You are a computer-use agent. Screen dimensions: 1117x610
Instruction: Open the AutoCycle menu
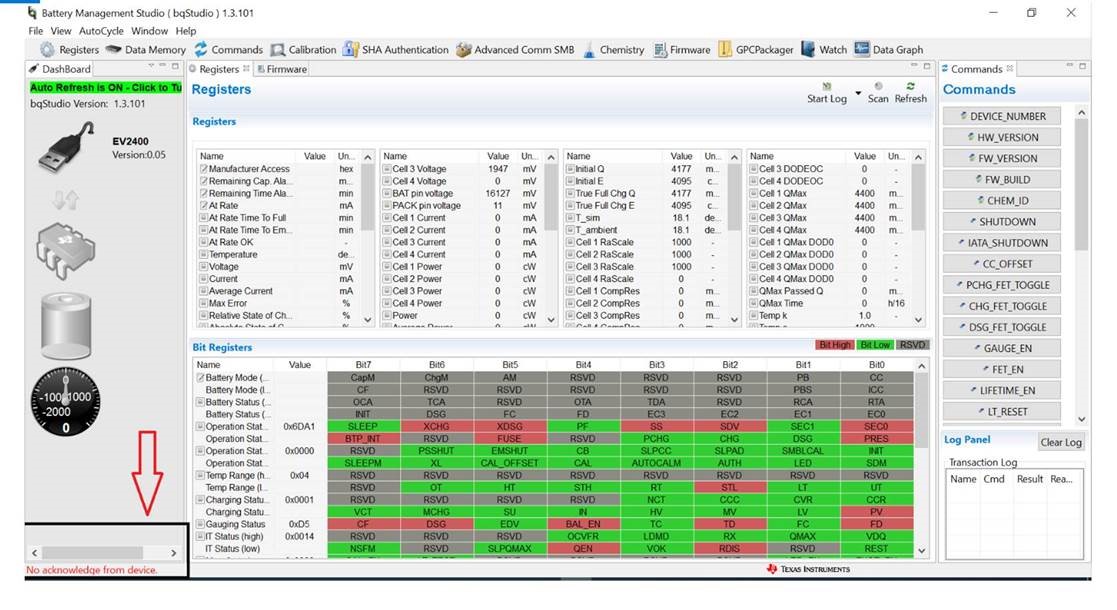pos(101,31)
